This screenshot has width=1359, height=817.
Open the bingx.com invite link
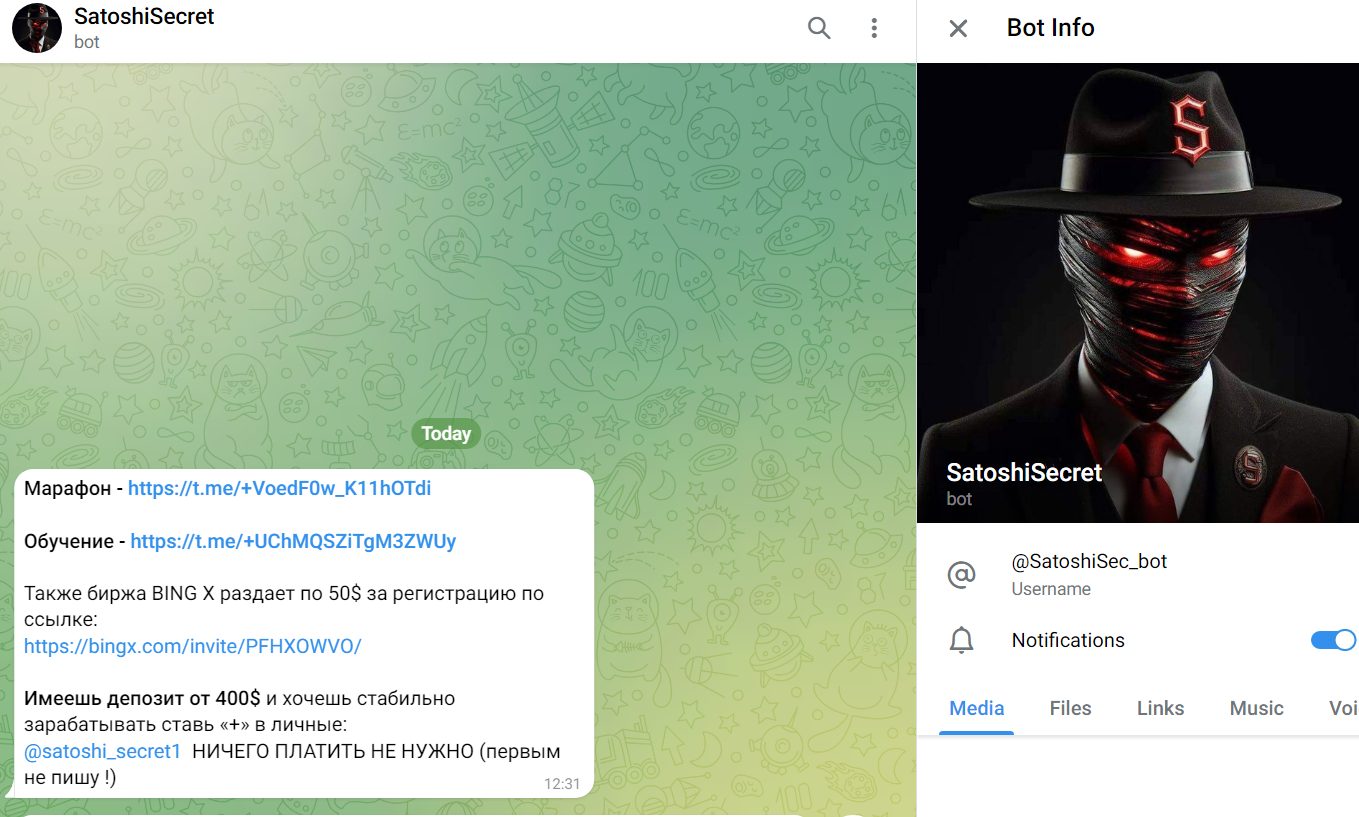point(193,646)
